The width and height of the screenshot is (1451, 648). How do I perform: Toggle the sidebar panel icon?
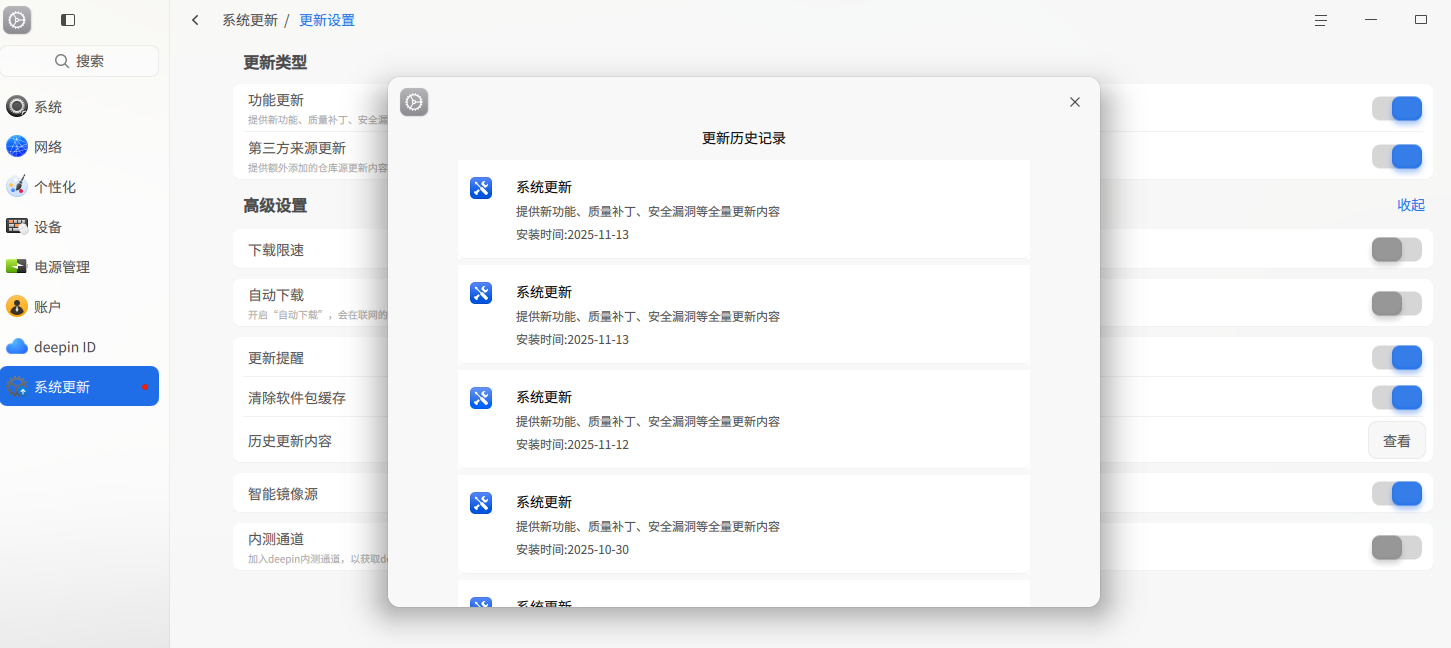coord(68,20)
